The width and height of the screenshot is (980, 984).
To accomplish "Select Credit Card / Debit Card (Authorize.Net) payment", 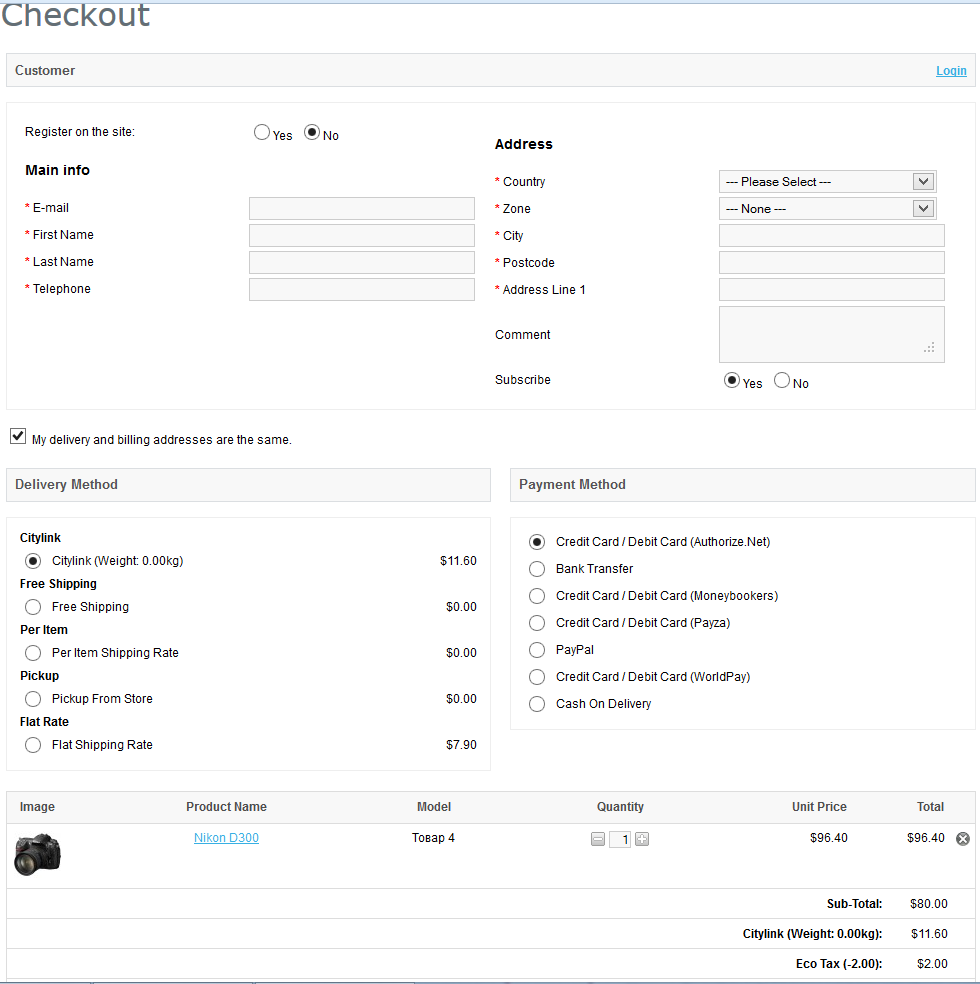I will [537, 542].
